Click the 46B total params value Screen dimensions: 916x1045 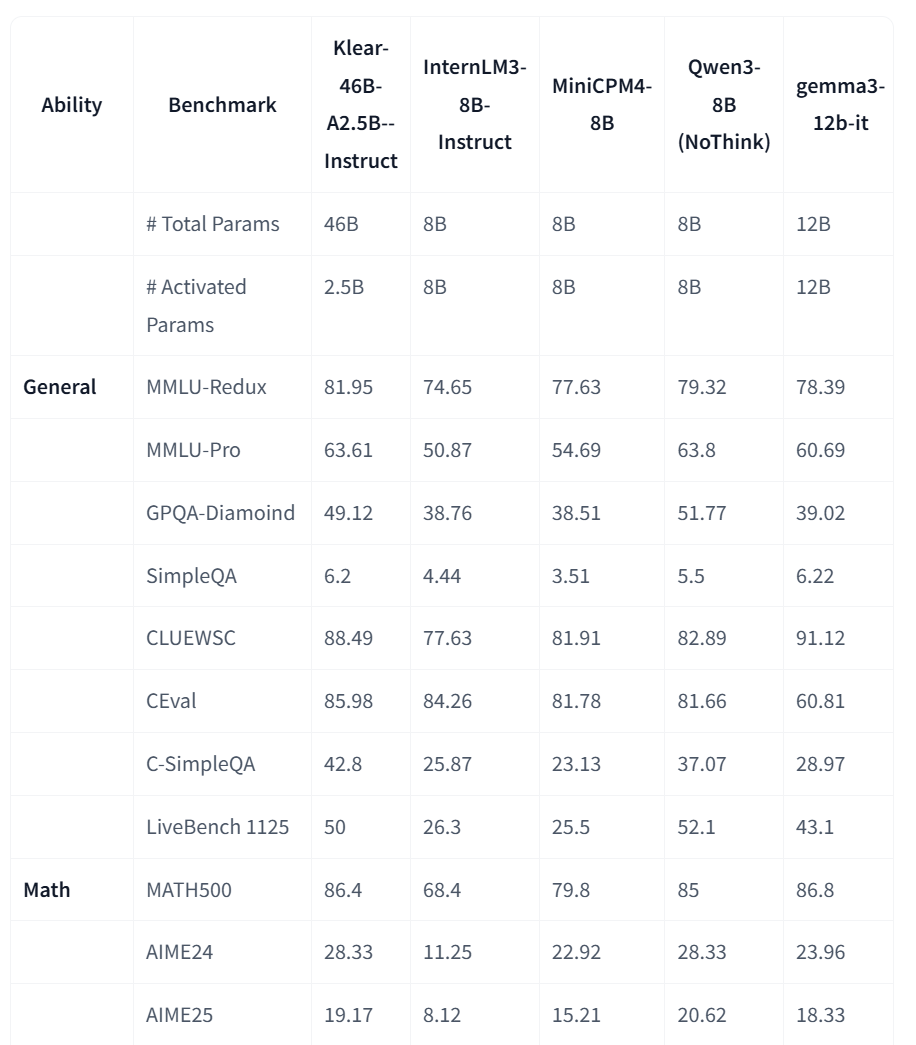pos(341,224)
